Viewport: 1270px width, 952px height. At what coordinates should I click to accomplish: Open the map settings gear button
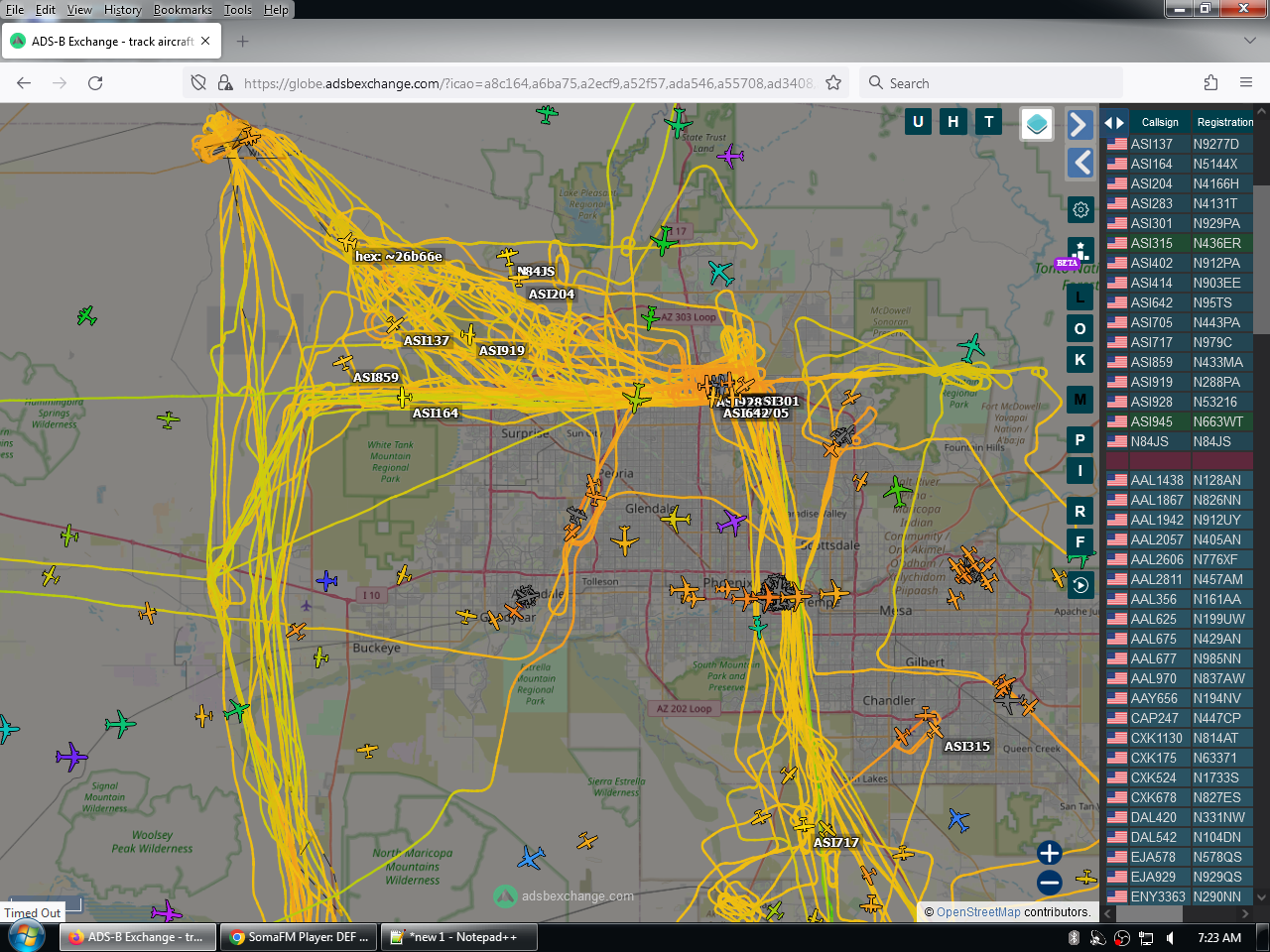pos(1080,209)
